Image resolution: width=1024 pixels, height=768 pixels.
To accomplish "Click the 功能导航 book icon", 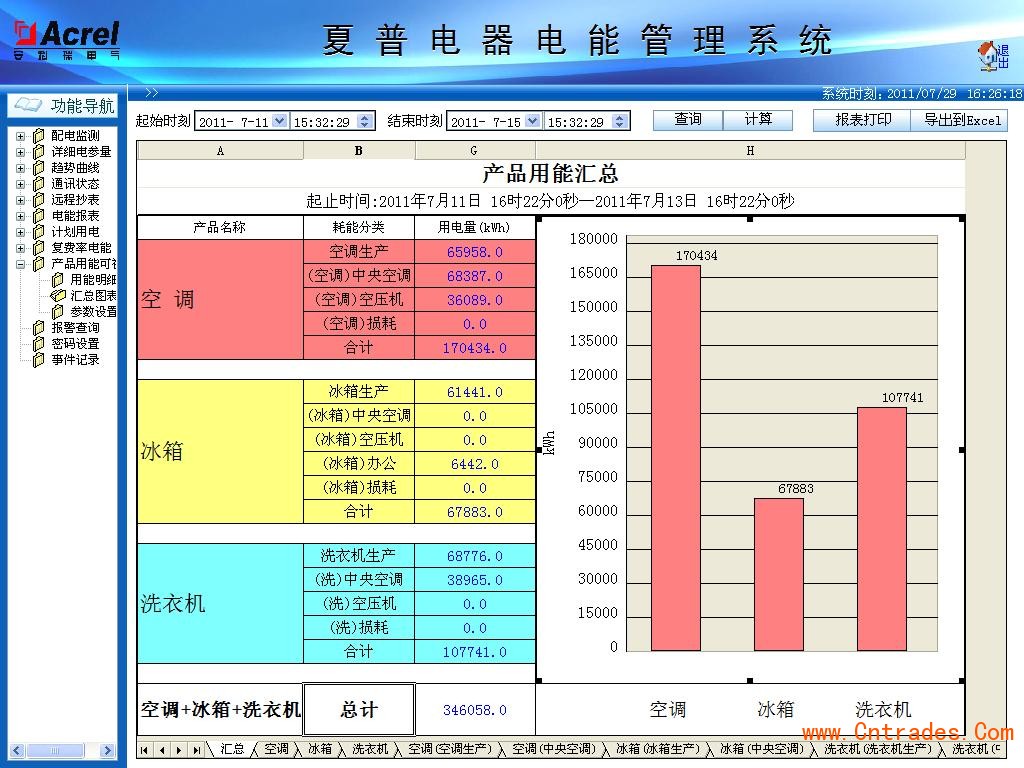I will coord(28,104).
